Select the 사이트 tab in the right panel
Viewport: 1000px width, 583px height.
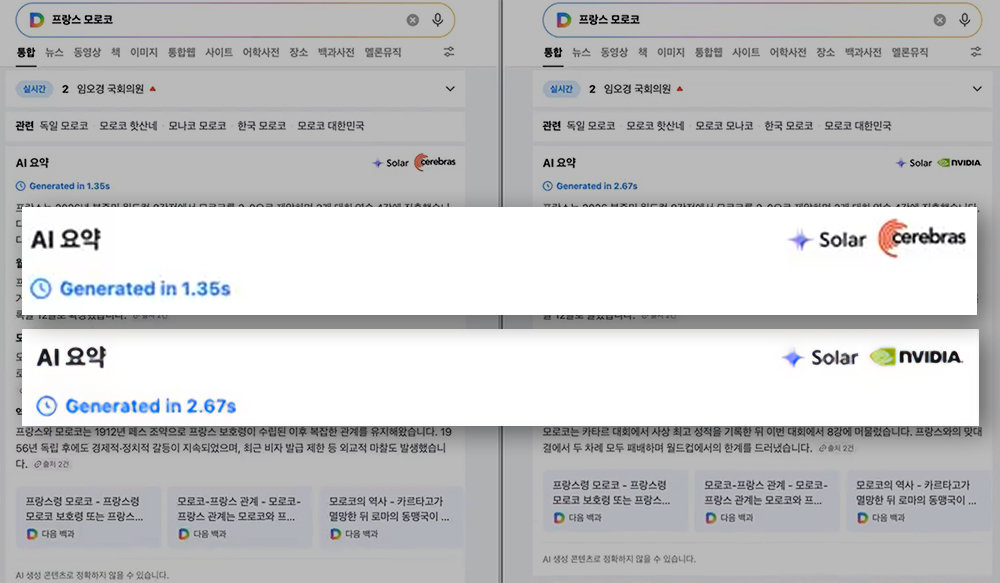[746, 52]
